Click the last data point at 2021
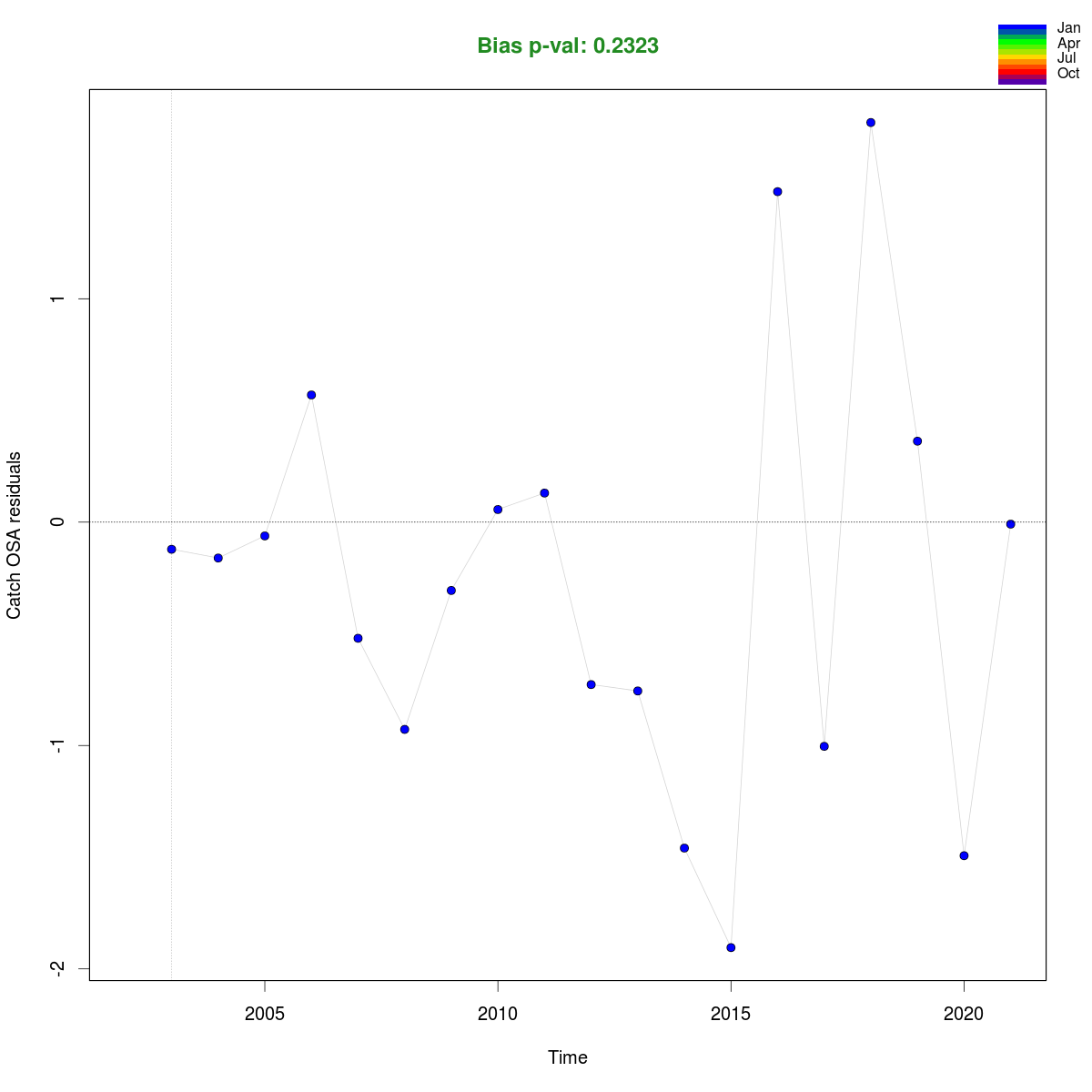1092x1092 pixels. 1010,524
